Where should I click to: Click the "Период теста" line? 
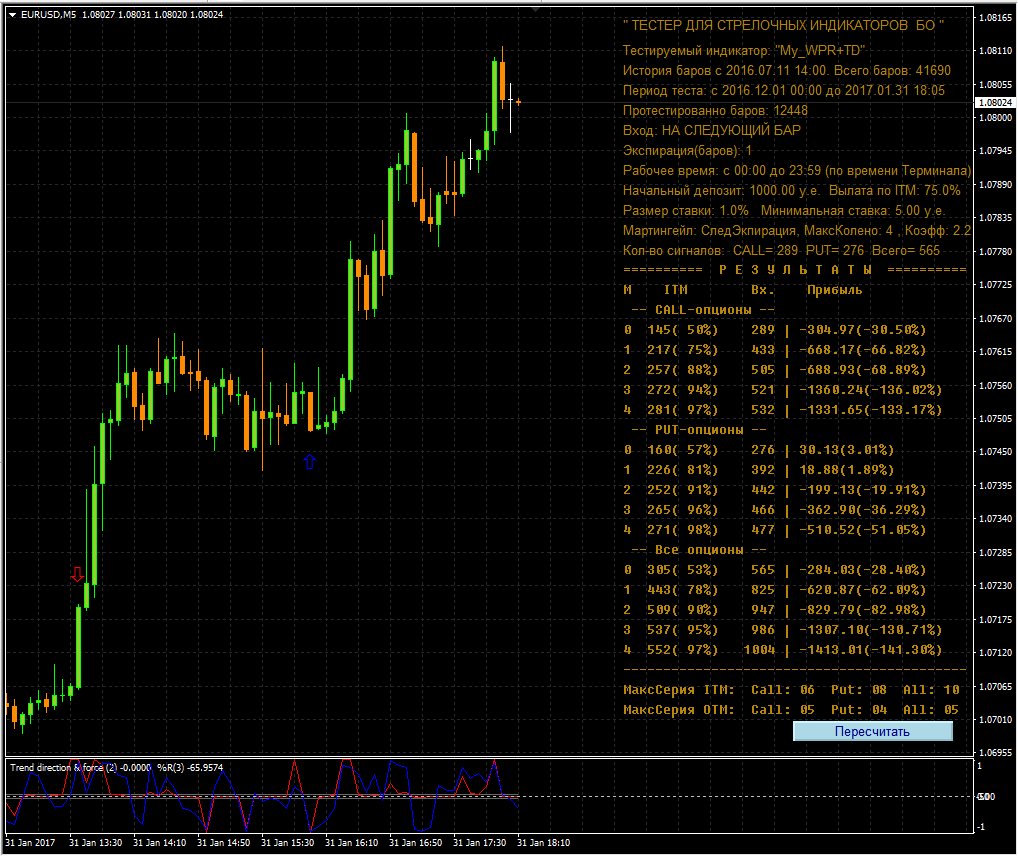pos(784,90)
